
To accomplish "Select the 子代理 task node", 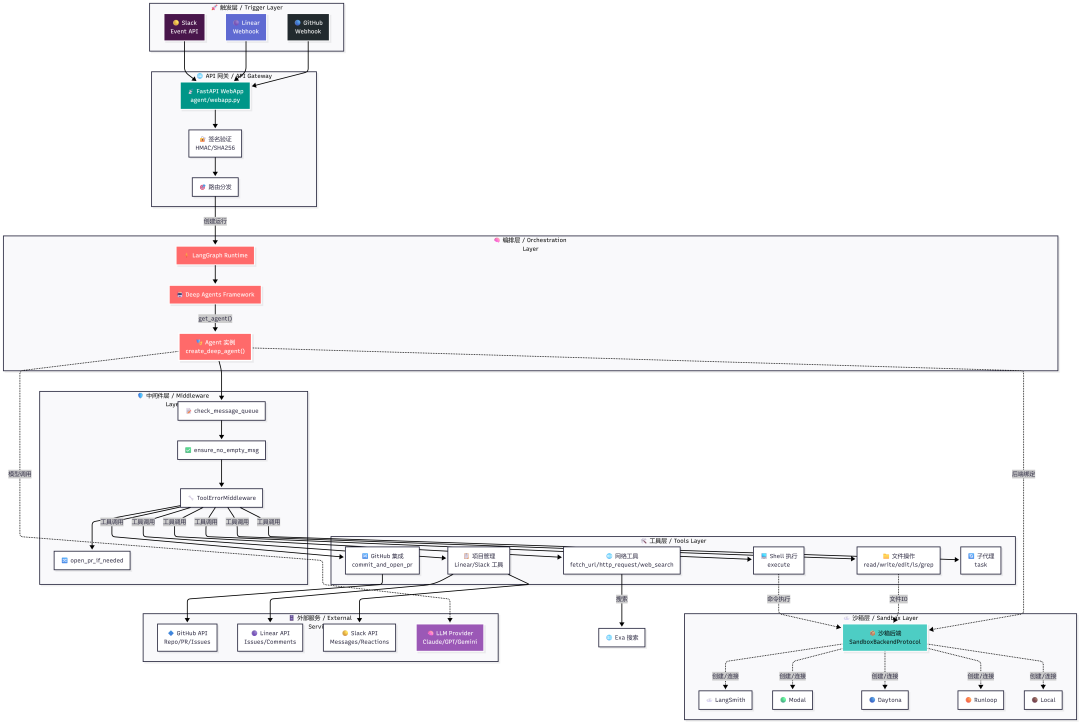I will [981, 560].
